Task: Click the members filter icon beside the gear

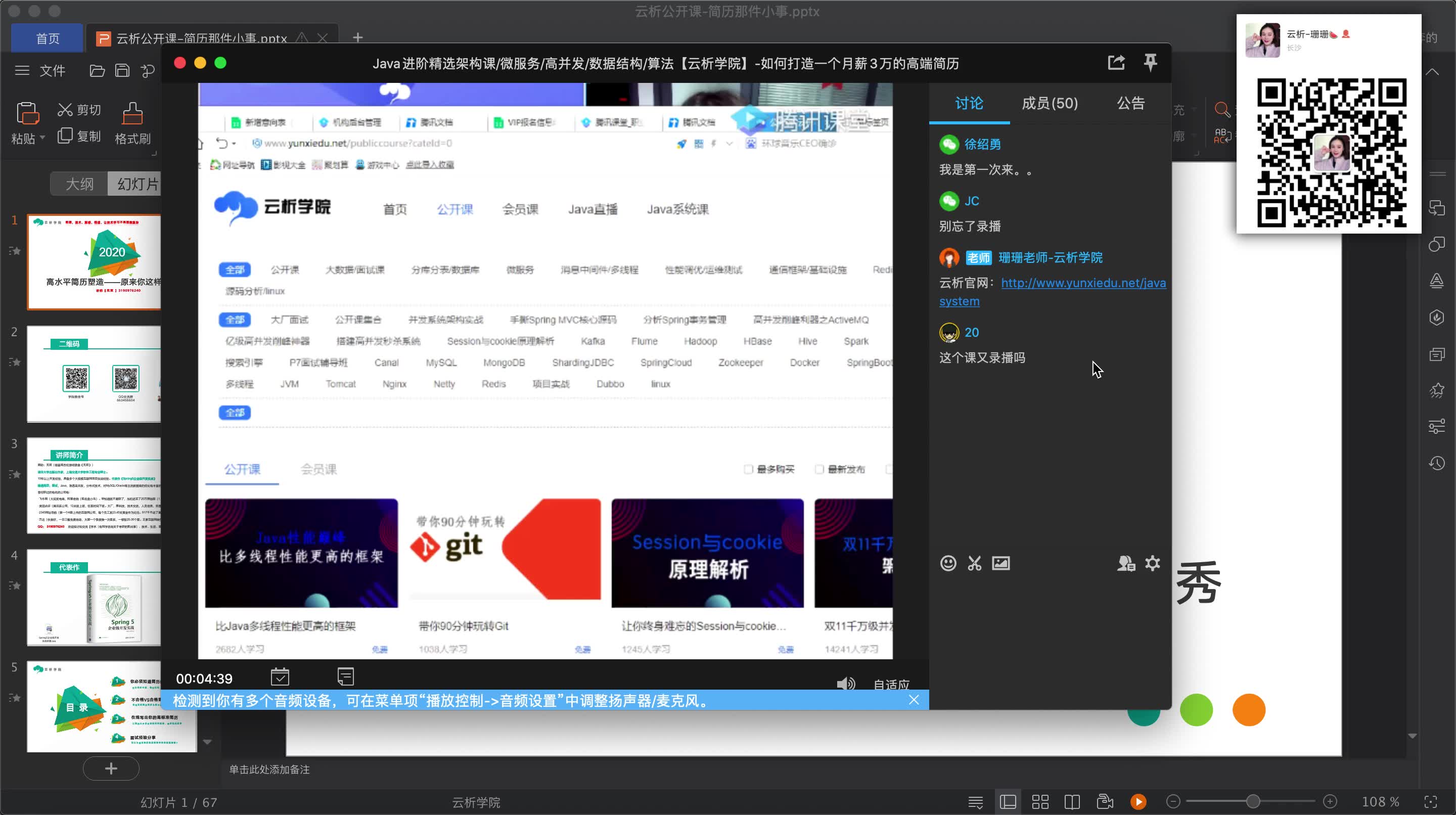Action: point(1126,563)
